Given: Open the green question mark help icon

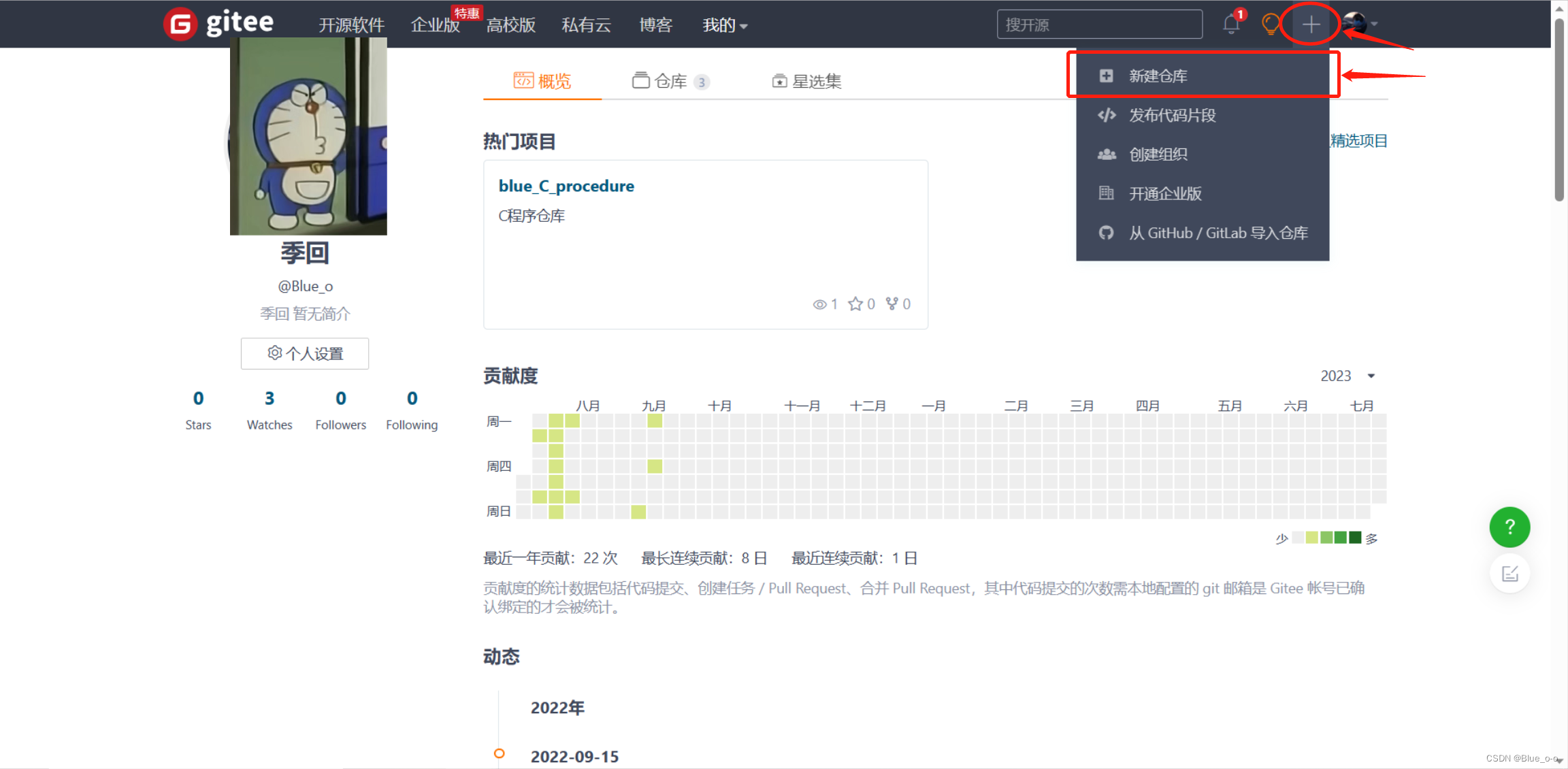Looking at the screenshot, I should click(1509, 527).
